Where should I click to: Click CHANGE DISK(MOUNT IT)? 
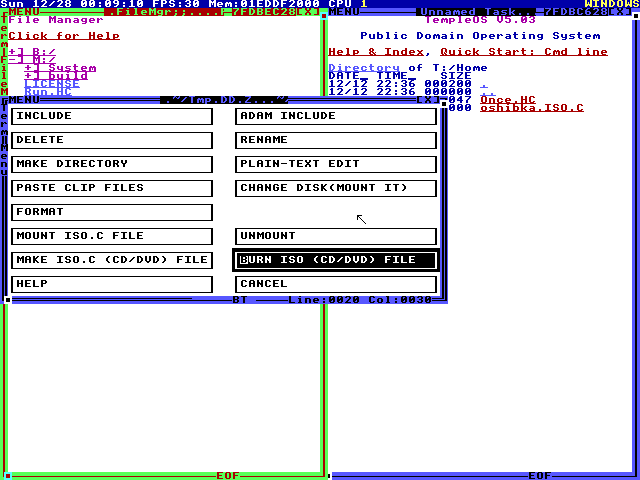click(x=336, y=188)
